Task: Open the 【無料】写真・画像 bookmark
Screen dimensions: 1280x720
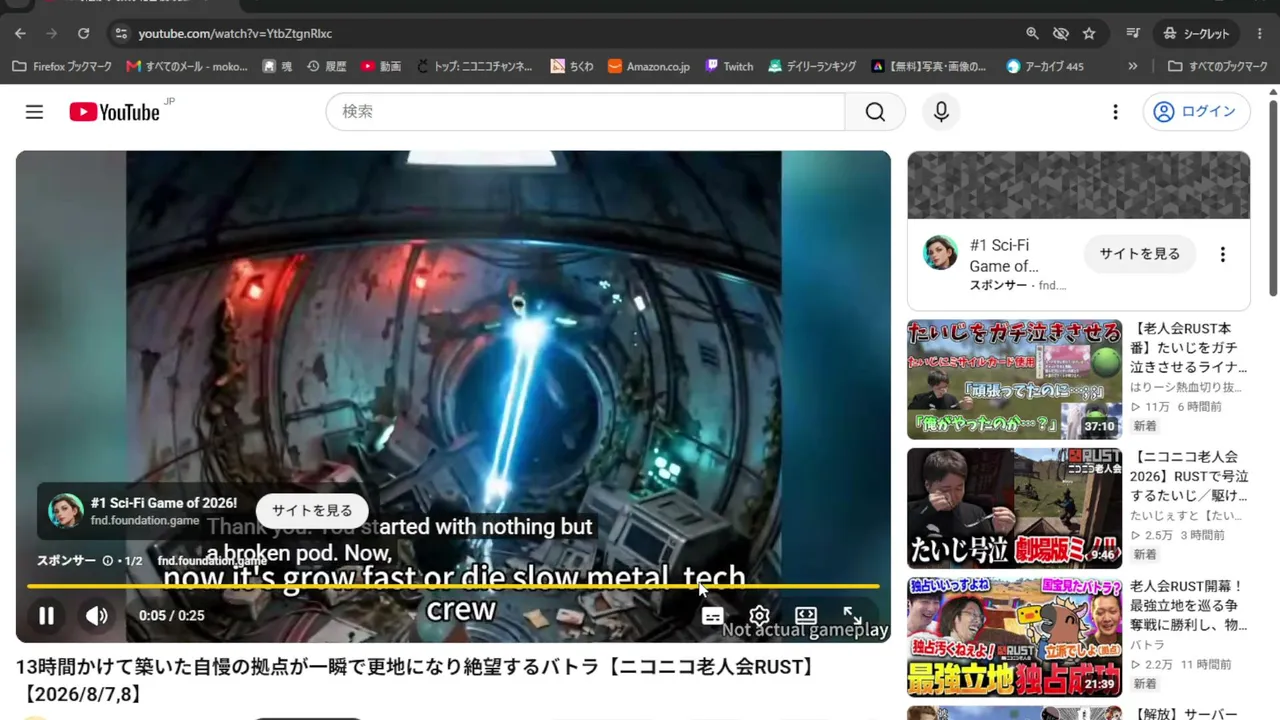Action: click(x=928, y=66)
